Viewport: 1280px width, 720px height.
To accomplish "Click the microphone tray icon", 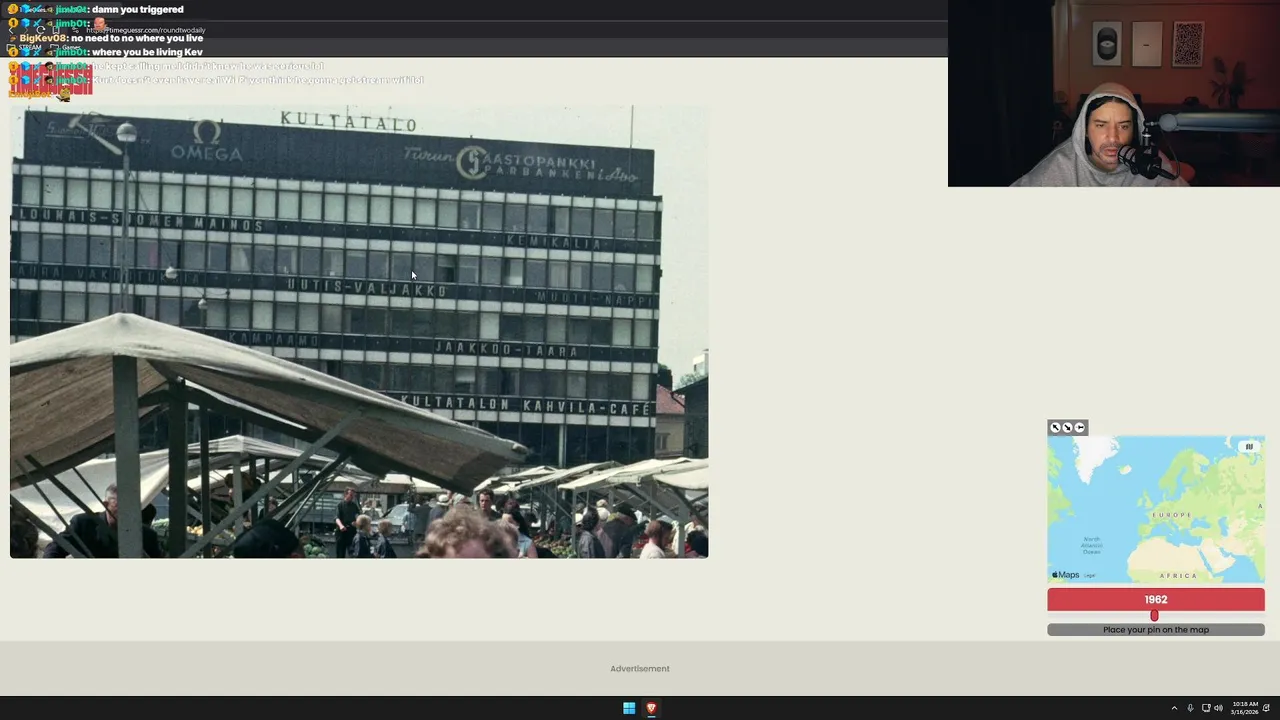I will click(1190, 708).
